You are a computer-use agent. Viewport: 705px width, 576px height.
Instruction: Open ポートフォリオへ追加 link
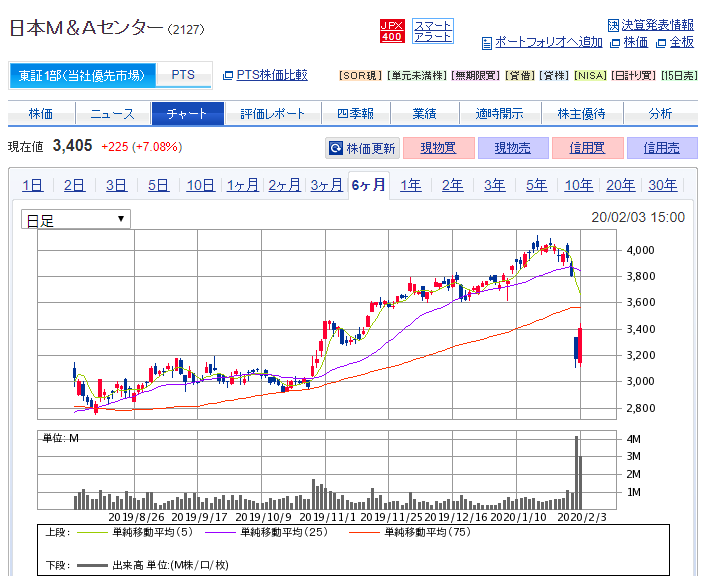(x=549, y=42)
